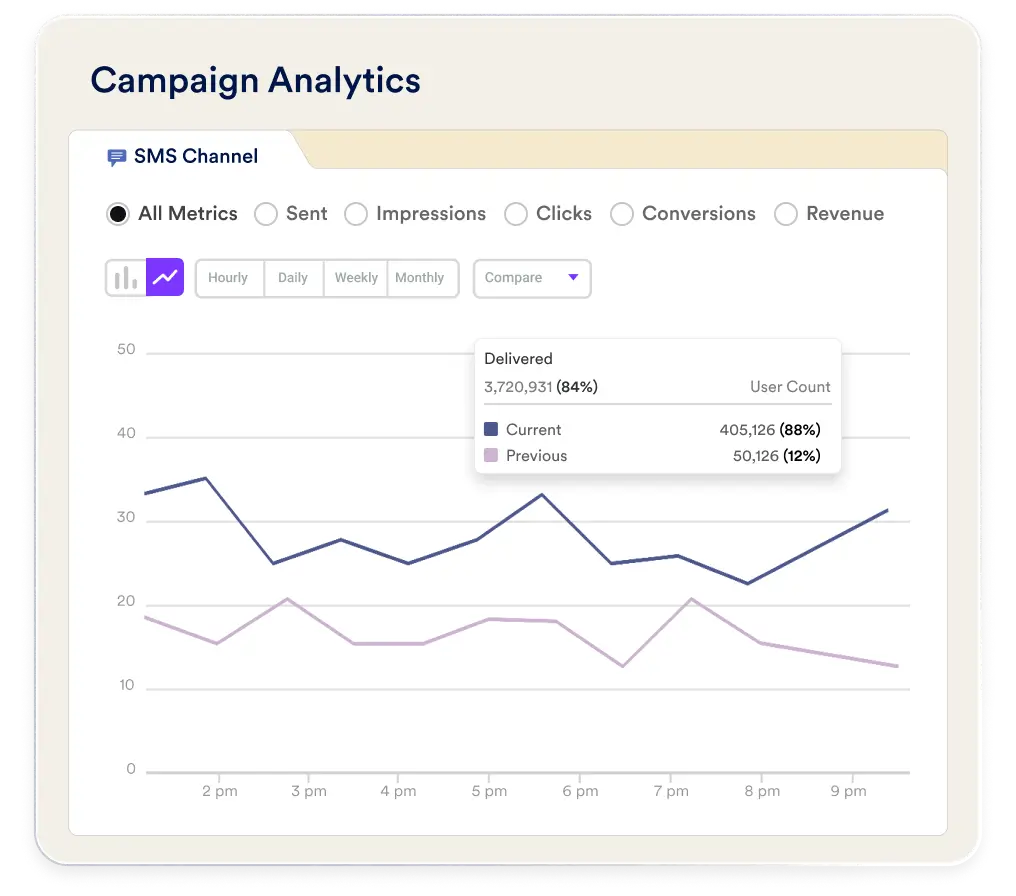This screenshot has height=896, width=1016.
Task: Switch to bar chart view icon
Action: [126, 278]
